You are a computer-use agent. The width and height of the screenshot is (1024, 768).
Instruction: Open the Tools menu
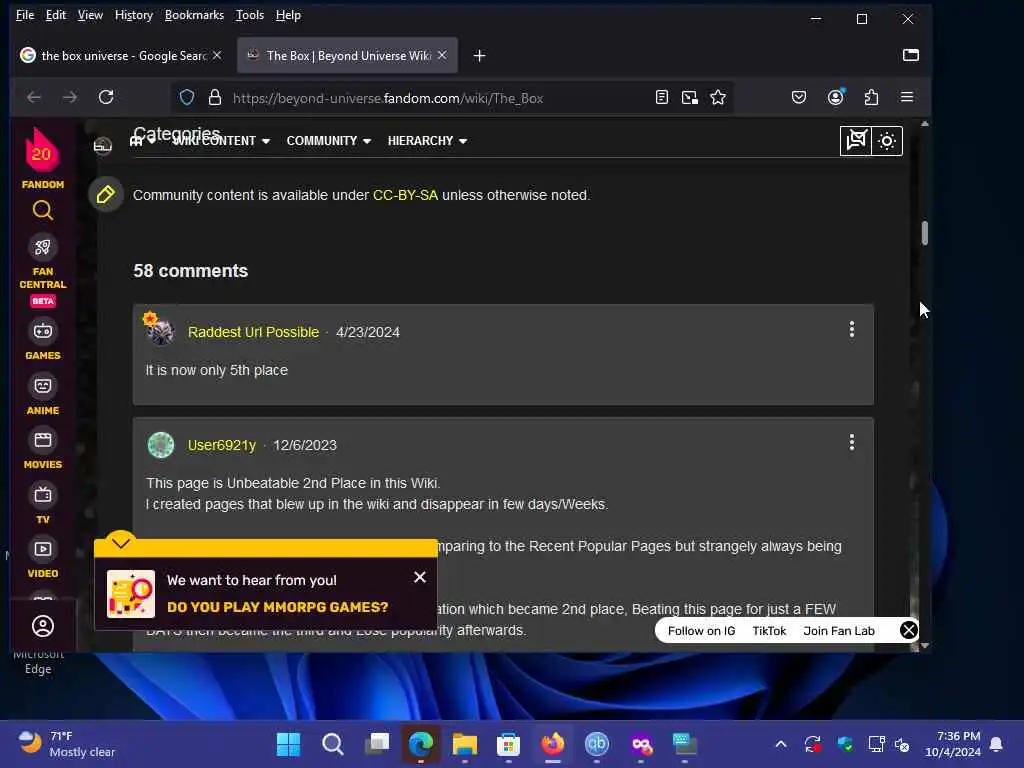(x=249, y=15)
